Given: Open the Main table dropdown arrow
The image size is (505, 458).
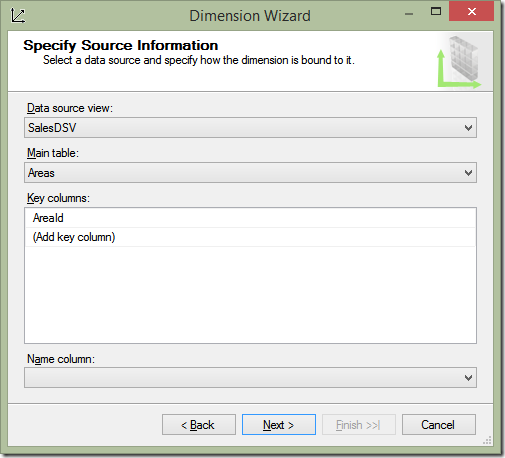Looking at the screenshot, I should (468, 173).
